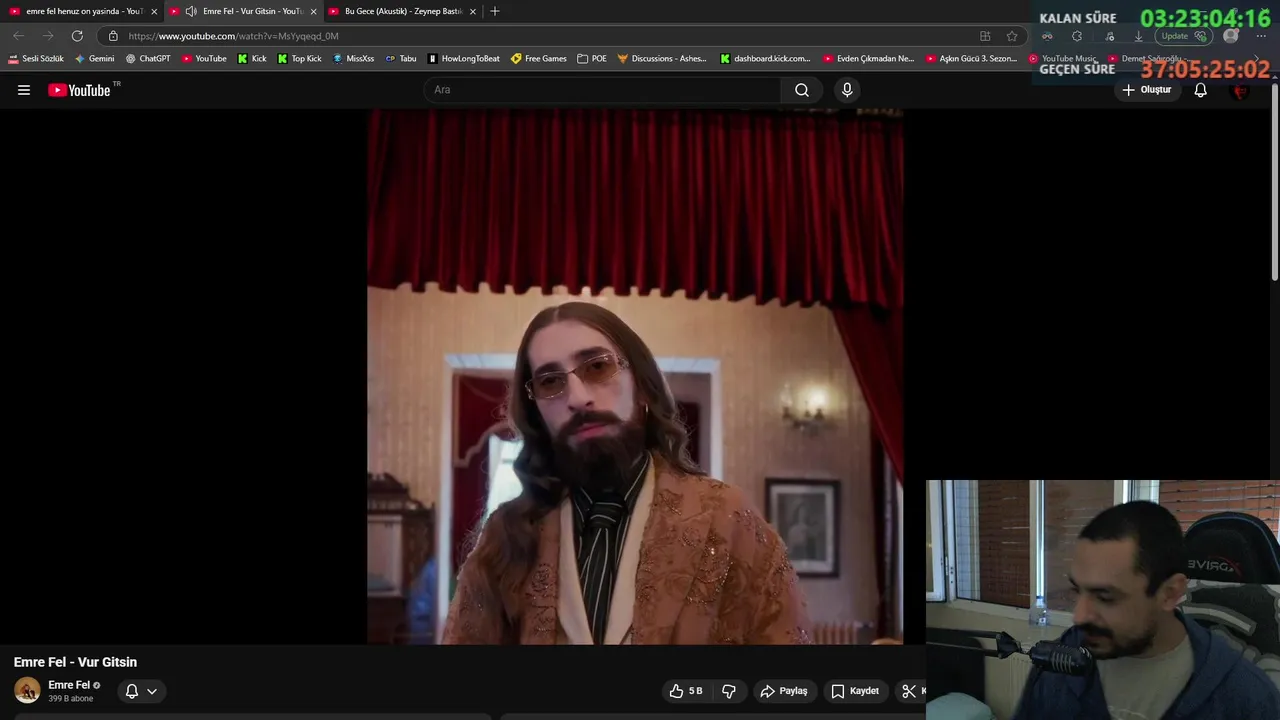This screenshot has width=1280, height=720.
Task: Open Discussions - Ashes bookmark
Action: click(662, 59)
